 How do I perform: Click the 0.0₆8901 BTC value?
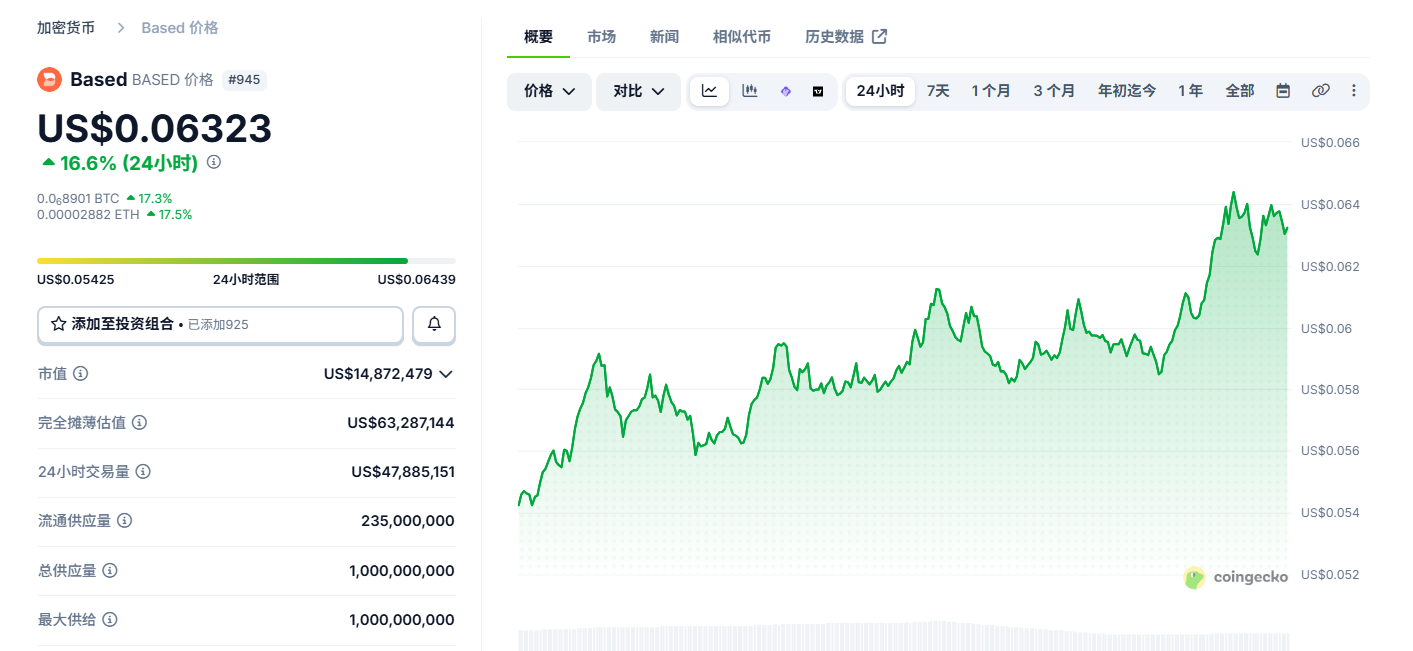[x=78, y=199]
